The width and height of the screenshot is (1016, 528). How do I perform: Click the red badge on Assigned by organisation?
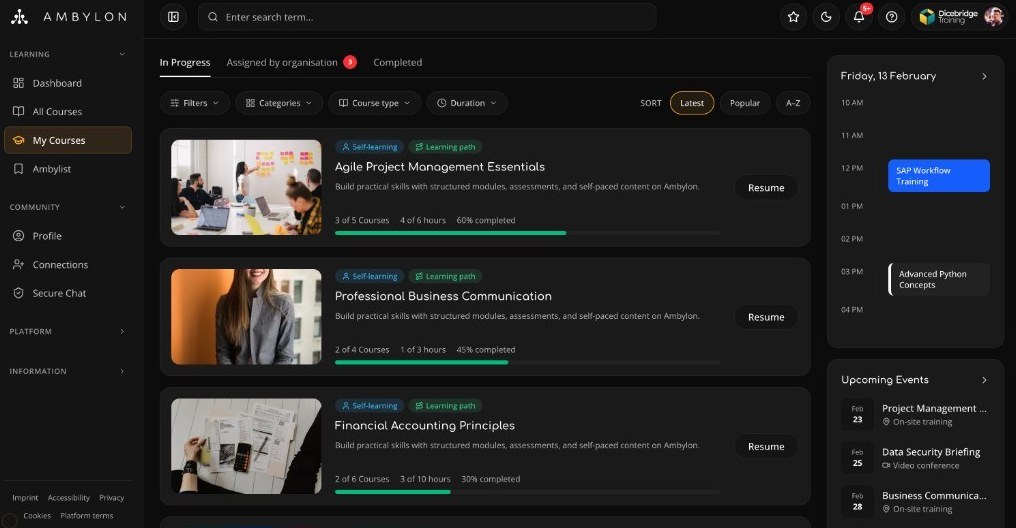[350, 62]
